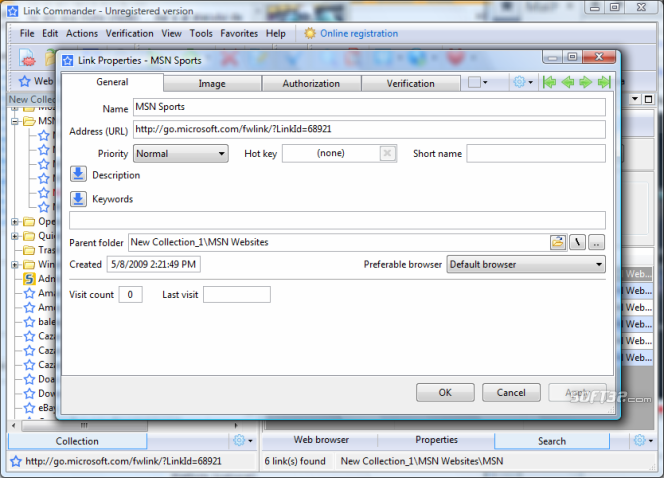Expand the Keywords section icon

(x=78, y=199)
